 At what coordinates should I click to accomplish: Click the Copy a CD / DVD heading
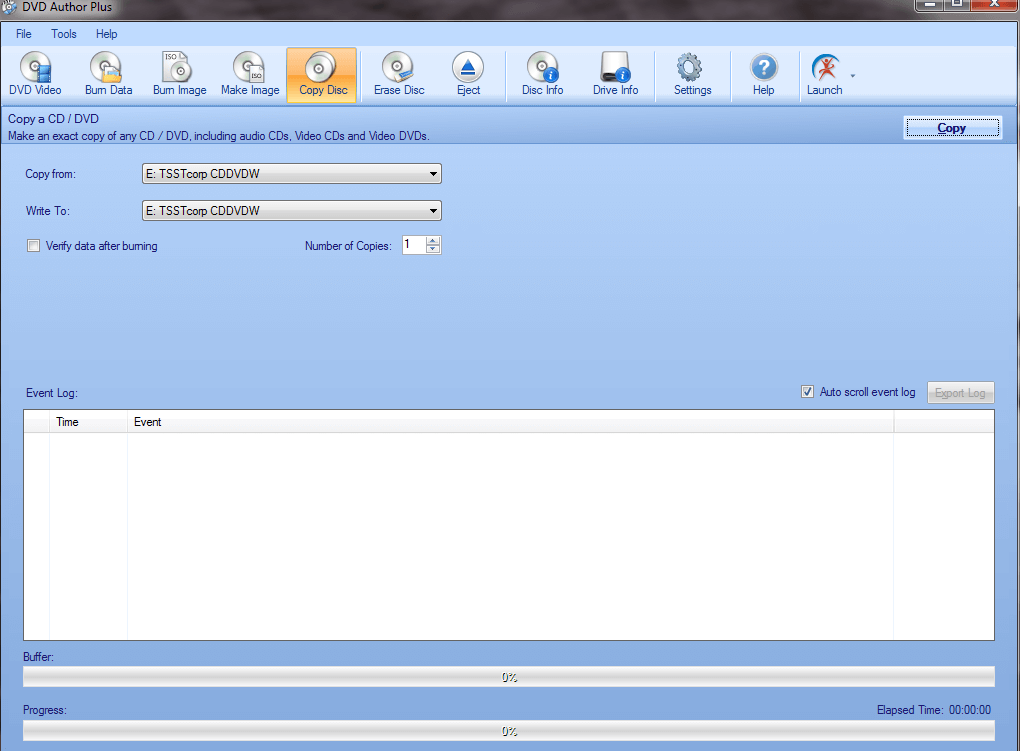coord(53,119)
